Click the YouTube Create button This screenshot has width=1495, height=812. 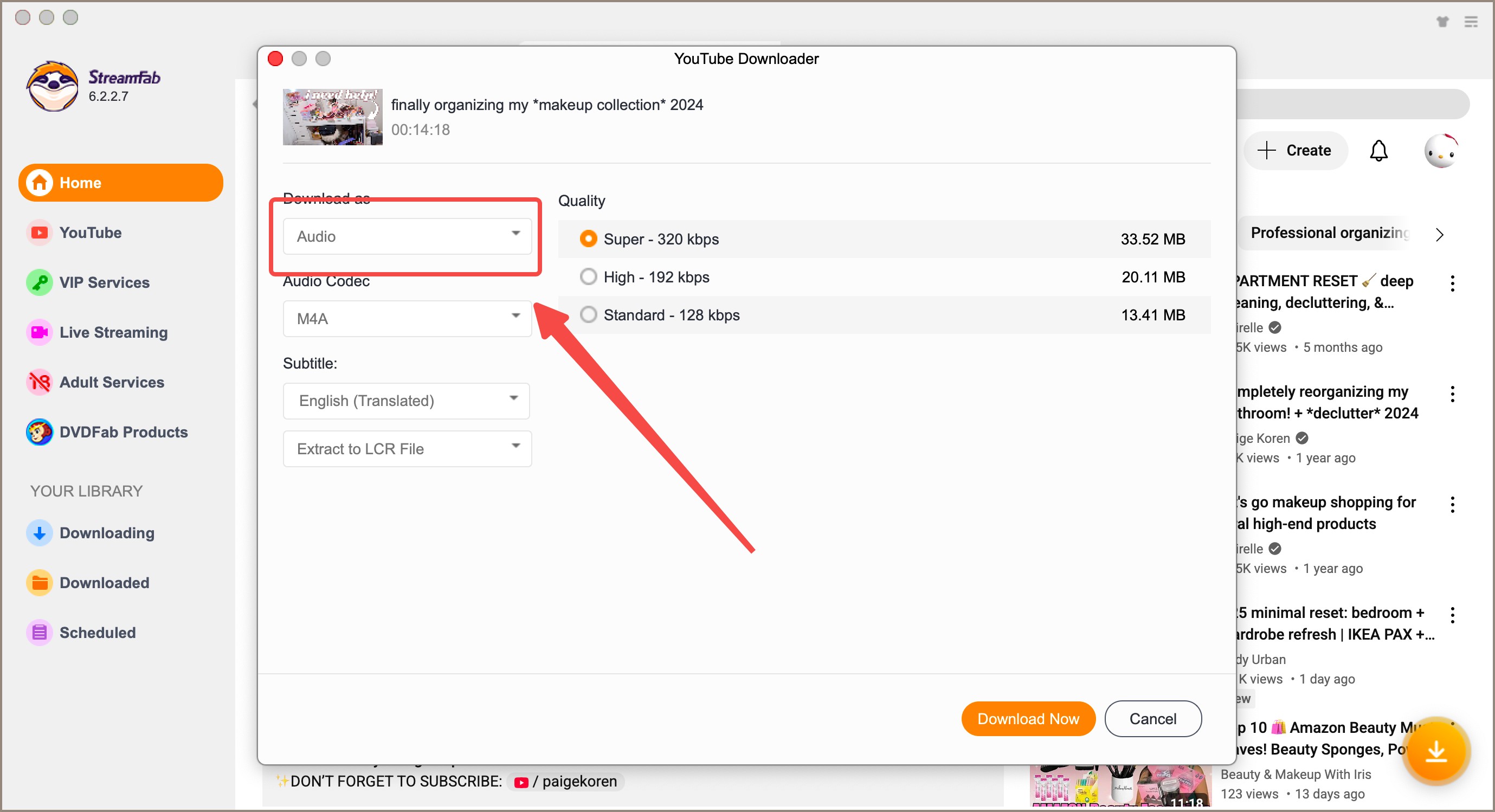(x=1295, y=151)
